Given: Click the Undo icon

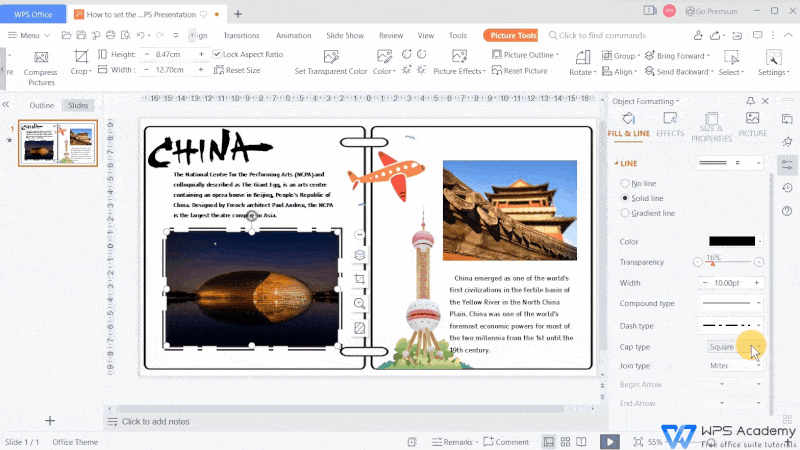Looking at the screenshot, I should tap(141, 35).
